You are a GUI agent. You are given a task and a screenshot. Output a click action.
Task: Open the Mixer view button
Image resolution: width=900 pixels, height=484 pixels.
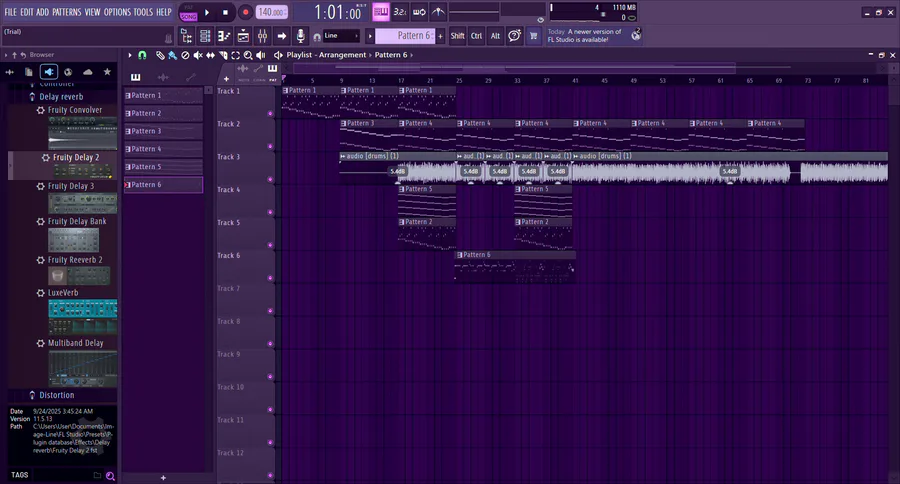click(x=262, y=36)
